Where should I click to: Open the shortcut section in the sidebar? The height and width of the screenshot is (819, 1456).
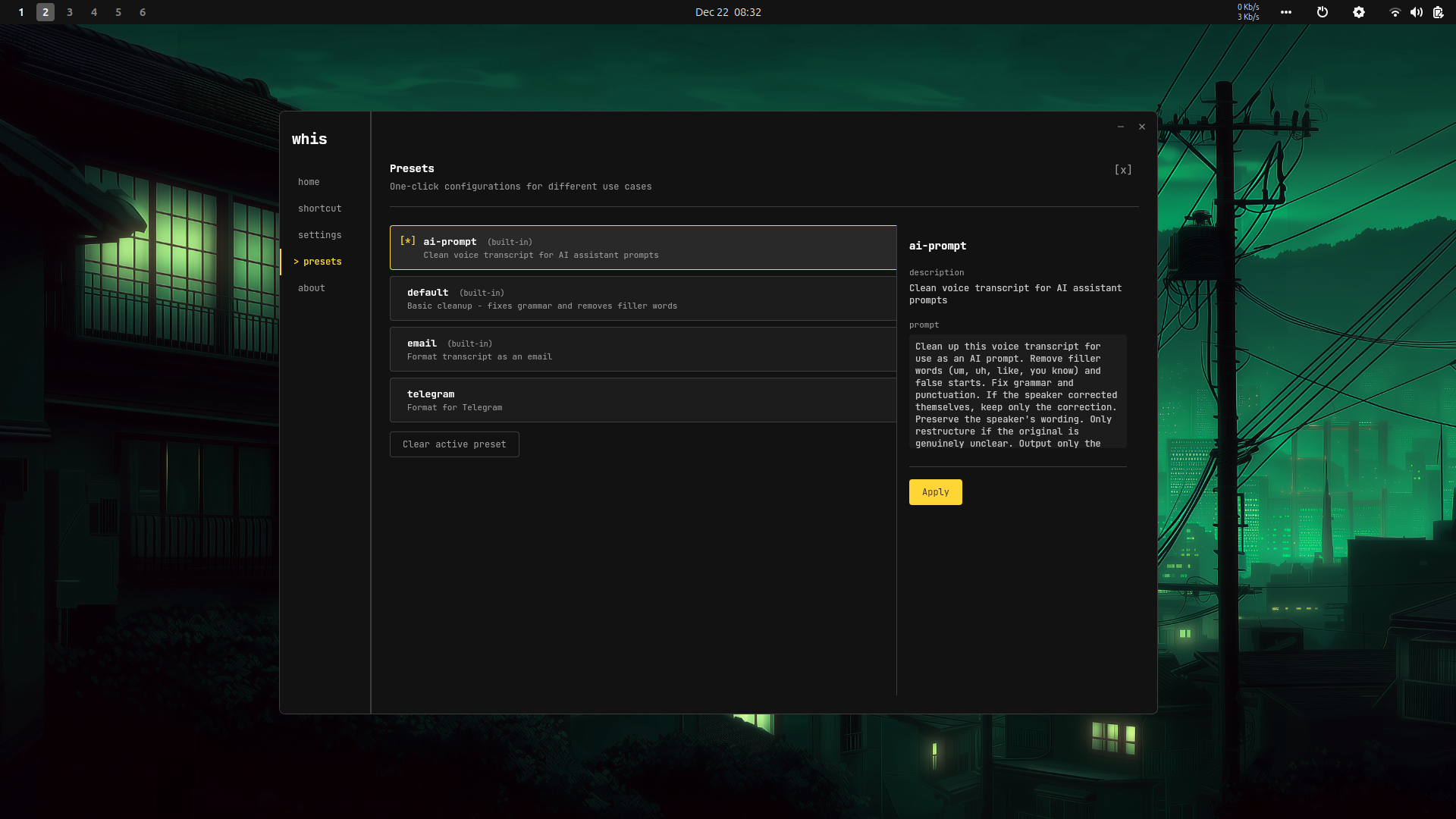[320, 208]
